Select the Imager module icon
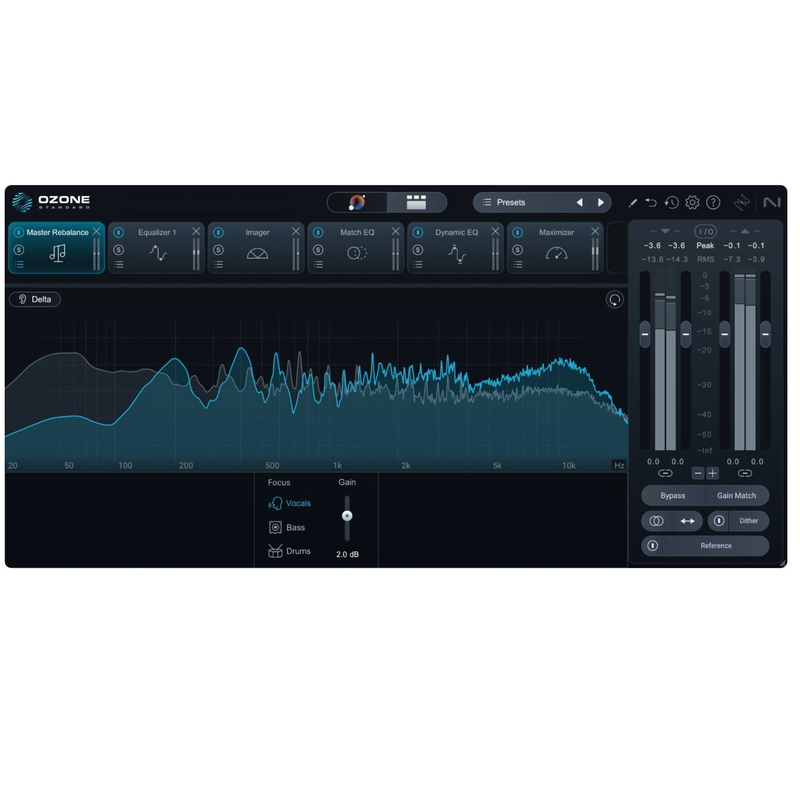The width and height of the screenshot is (800, 800). pos(257,254)
